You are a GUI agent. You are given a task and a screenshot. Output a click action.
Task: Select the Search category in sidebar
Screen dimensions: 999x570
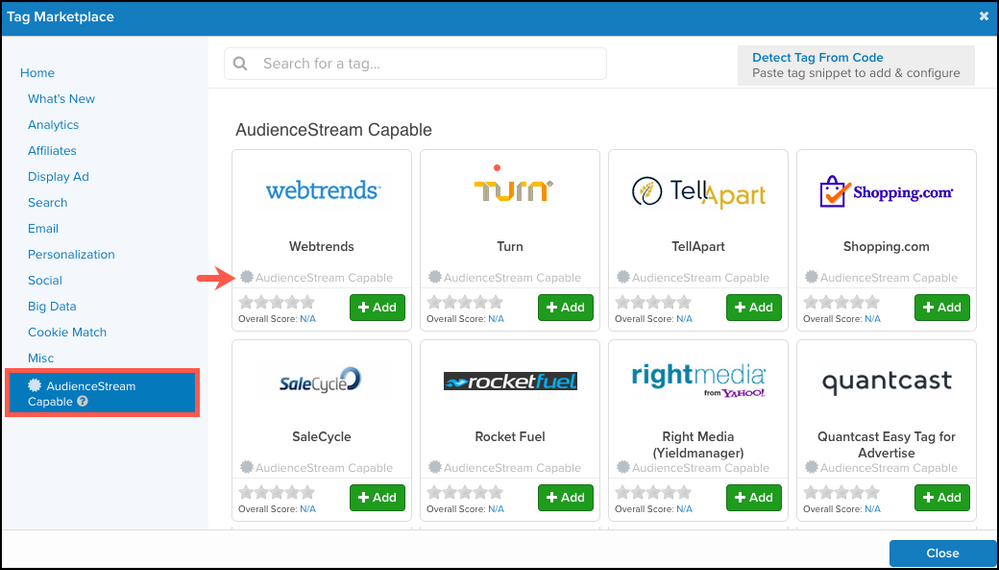[x=47, y=203]
